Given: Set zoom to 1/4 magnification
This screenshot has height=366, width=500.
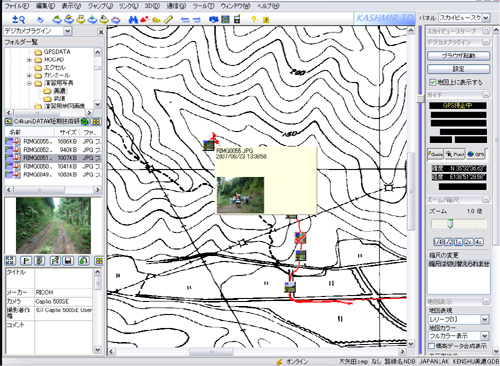Looking at the screenshot, I should [x=438, y=242].
